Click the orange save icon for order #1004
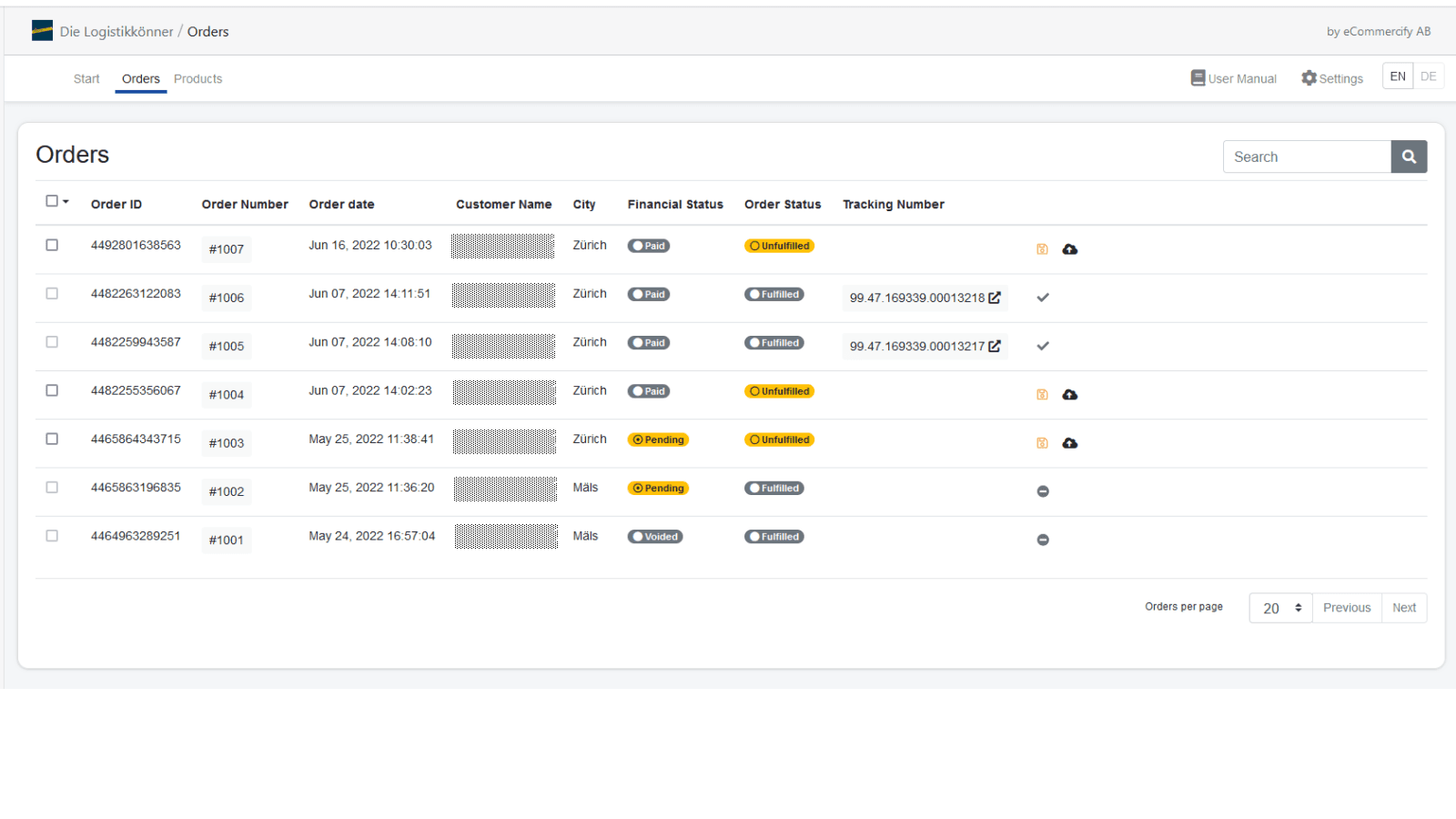The image size is (1456, 819). pyautogui.click(x=1042, y=395)
